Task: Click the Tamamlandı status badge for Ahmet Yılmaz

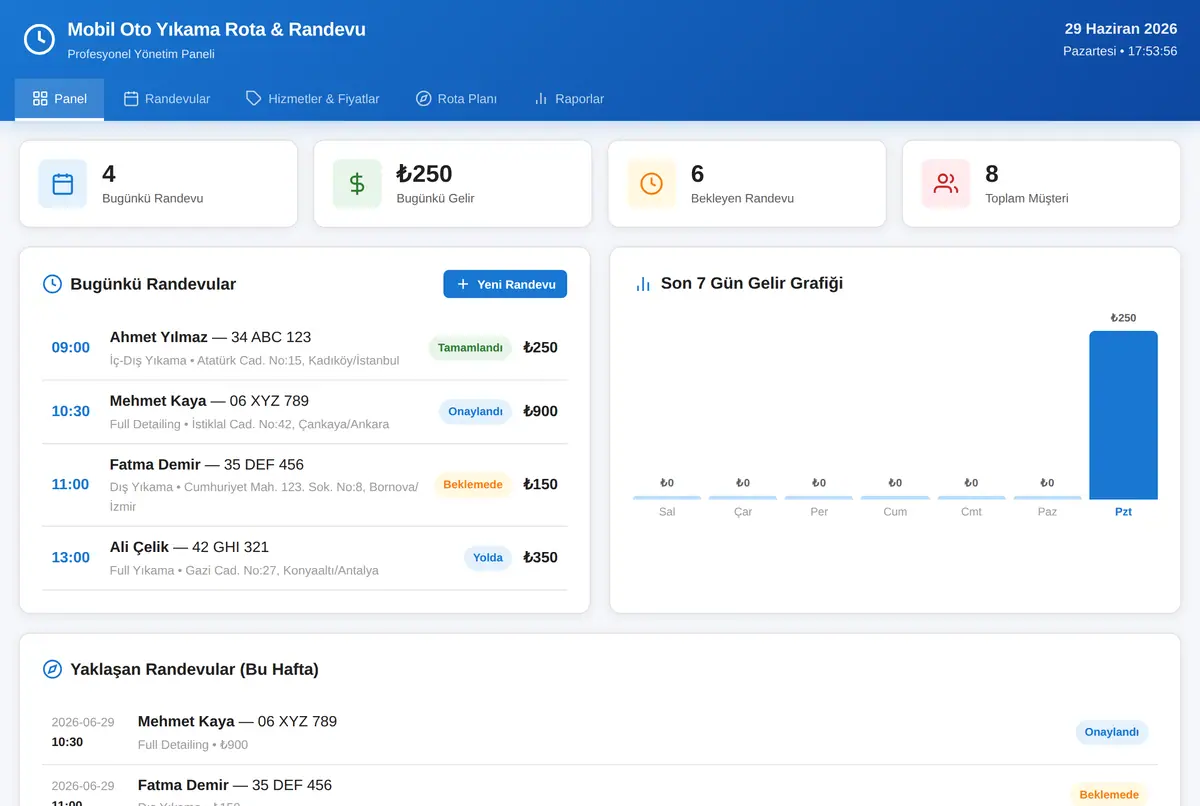Action: point(470,348)
